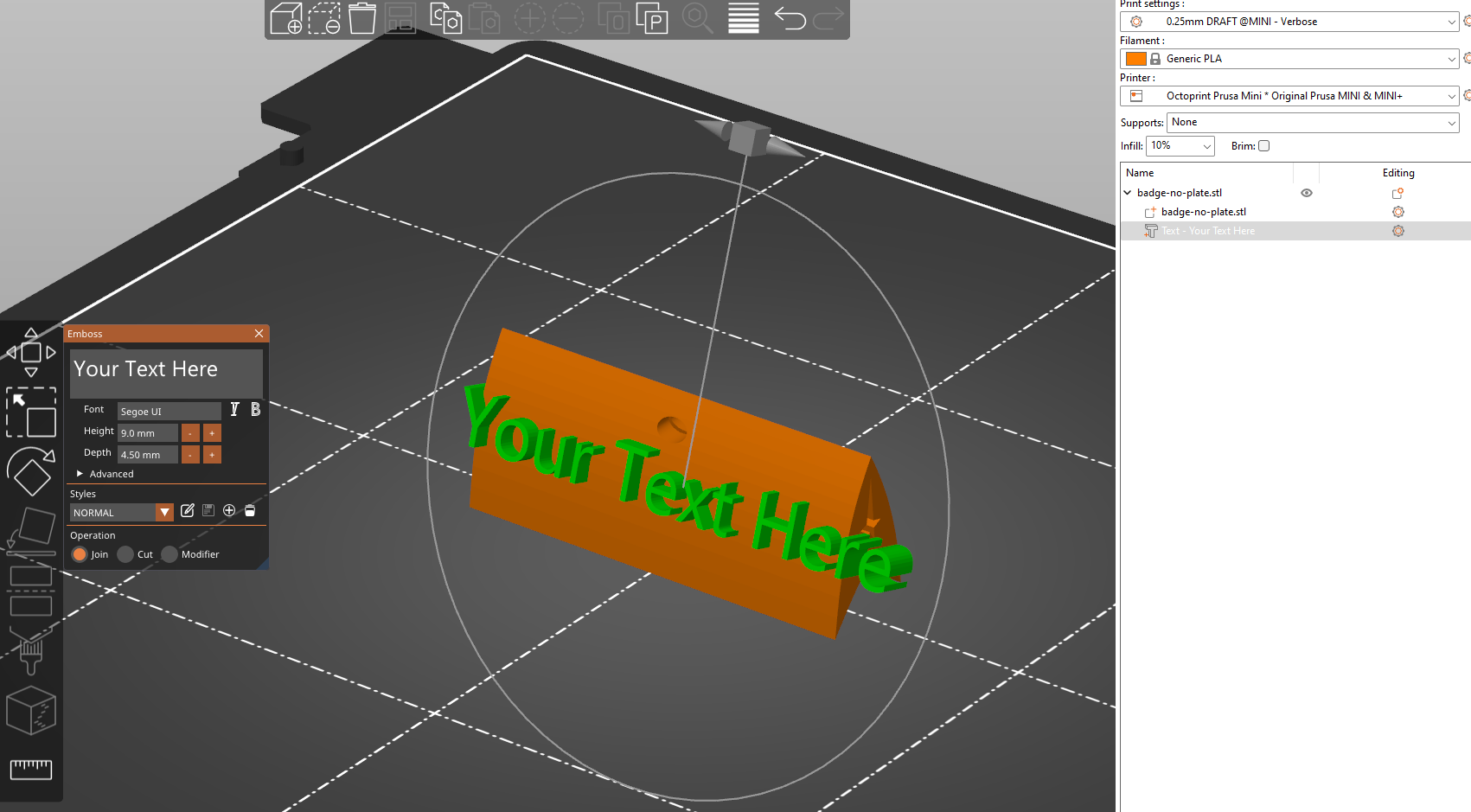1471x812 pixels.
Task: Click the orange filament color swatch
Action: 1136,59
